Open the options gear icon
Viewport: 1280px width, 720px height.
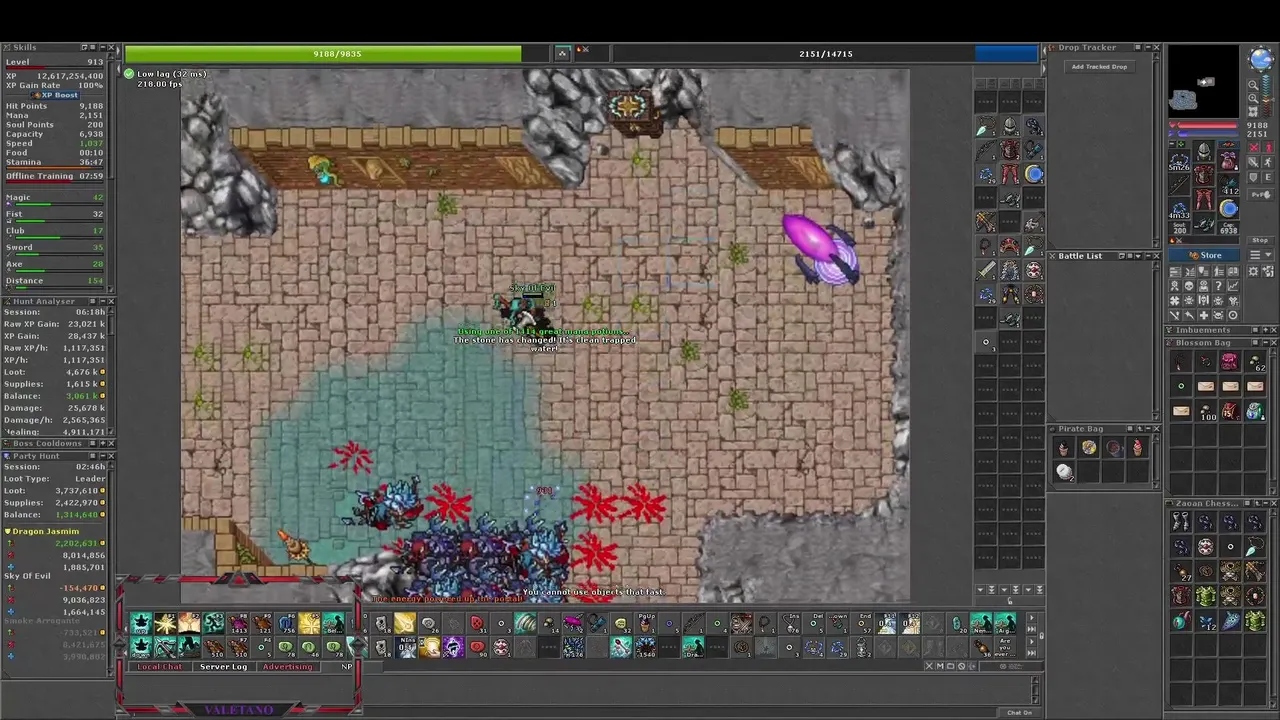1253,272
